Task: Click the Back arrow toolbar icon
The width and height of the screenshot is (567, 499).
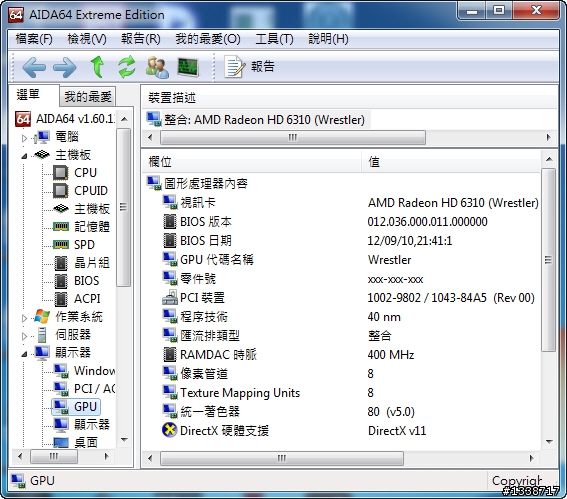Action: (x=34, y=67)
